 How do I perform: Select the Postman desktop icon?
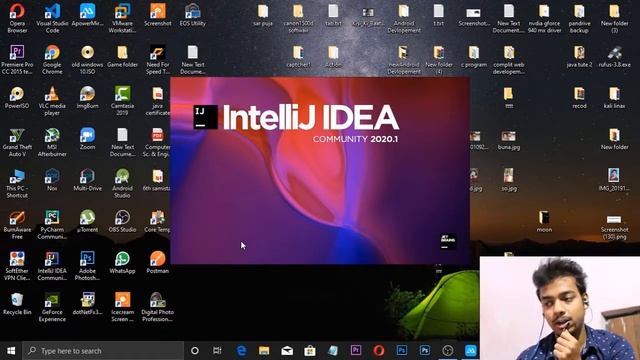pos(158,262)
